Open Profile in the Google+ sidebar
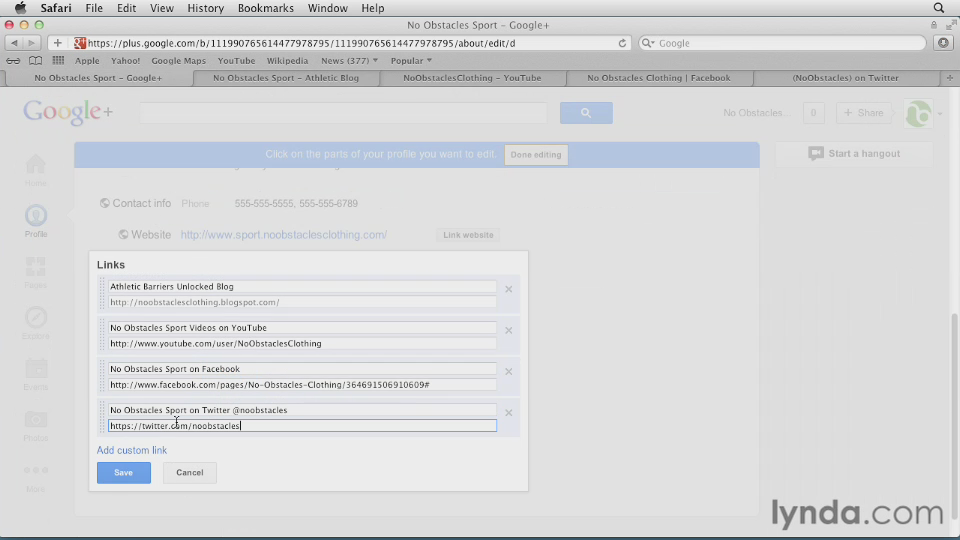 coord(36,222)
